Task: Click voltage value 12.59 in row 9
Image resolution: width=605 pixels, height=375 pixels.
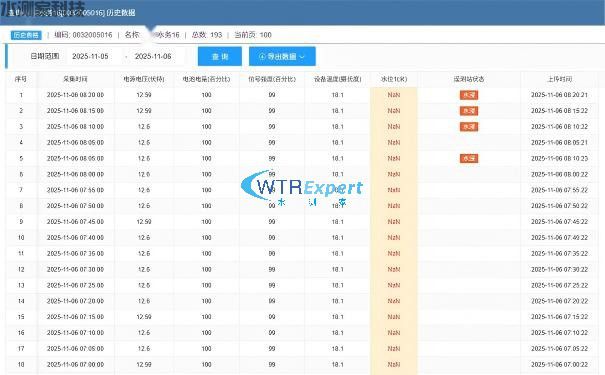Action: (x=144, y=222)
